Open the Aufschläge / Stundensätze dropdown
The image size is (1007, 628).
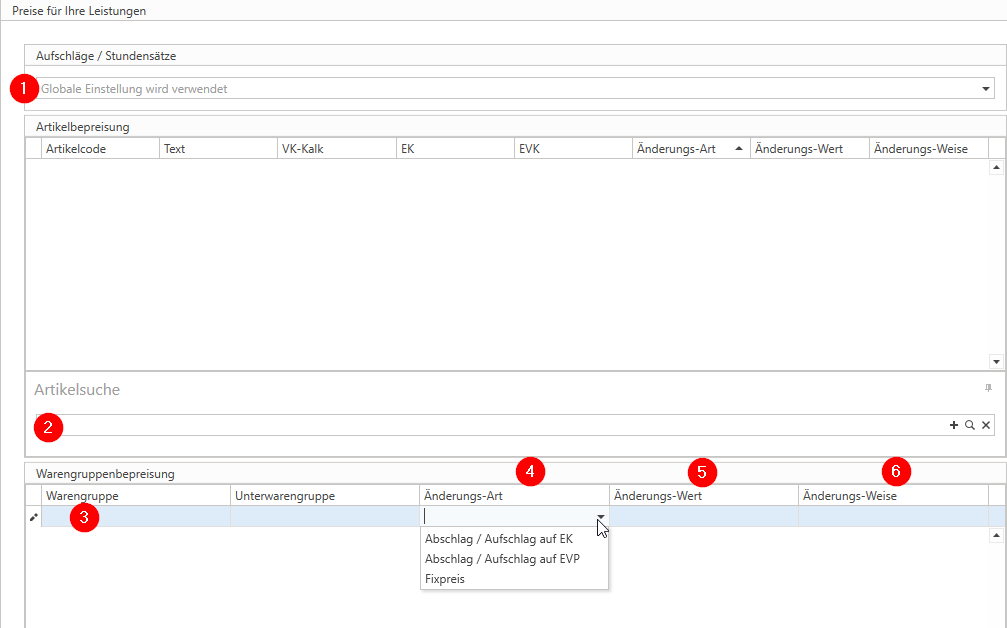pyautogui.click(x=985, y=89)
